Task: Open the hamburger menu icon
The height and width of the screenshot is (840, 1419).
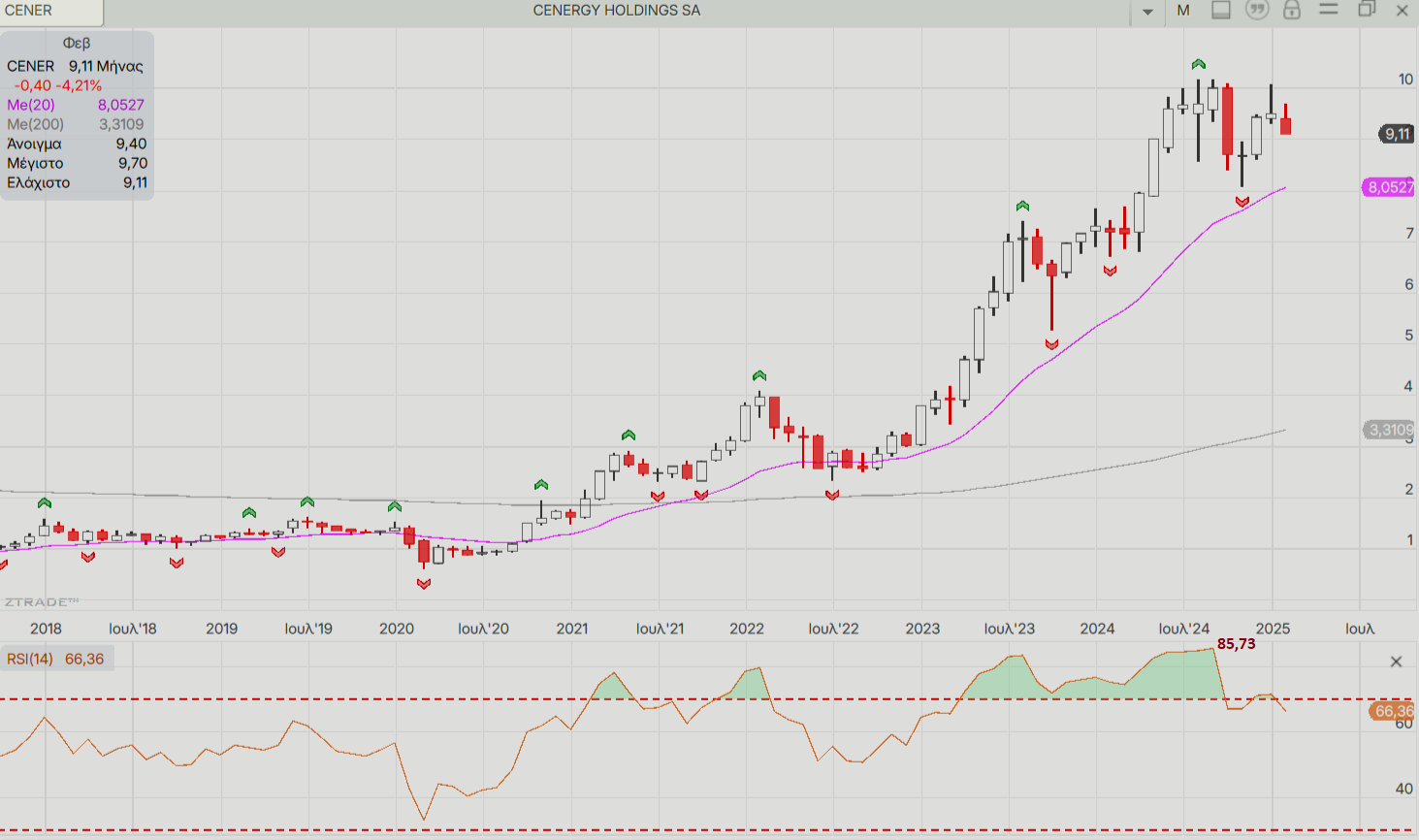Action: coord(1329,10)
